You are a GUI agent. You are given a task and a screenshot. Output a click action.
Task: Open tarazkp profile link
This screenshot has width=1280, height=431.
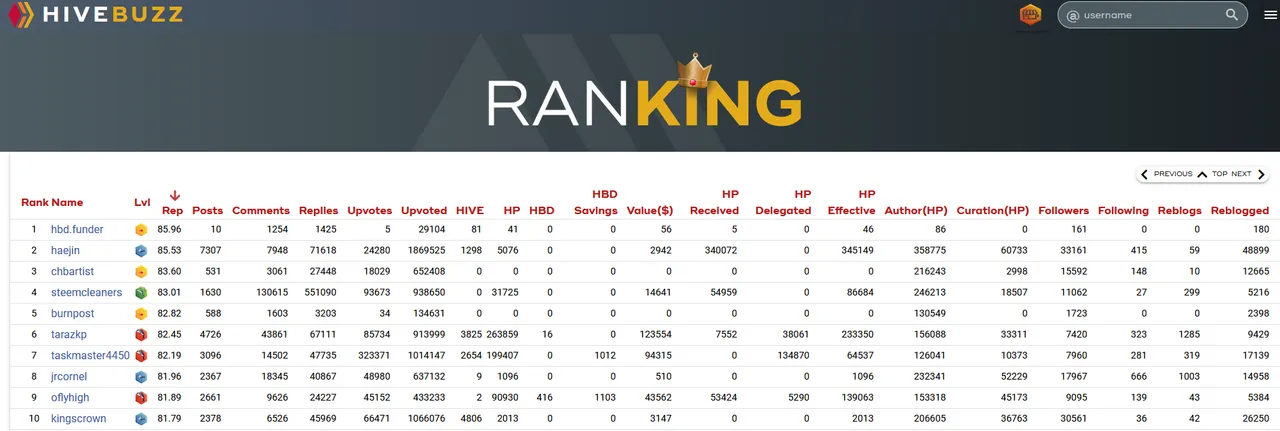click(x=70, y=334)
